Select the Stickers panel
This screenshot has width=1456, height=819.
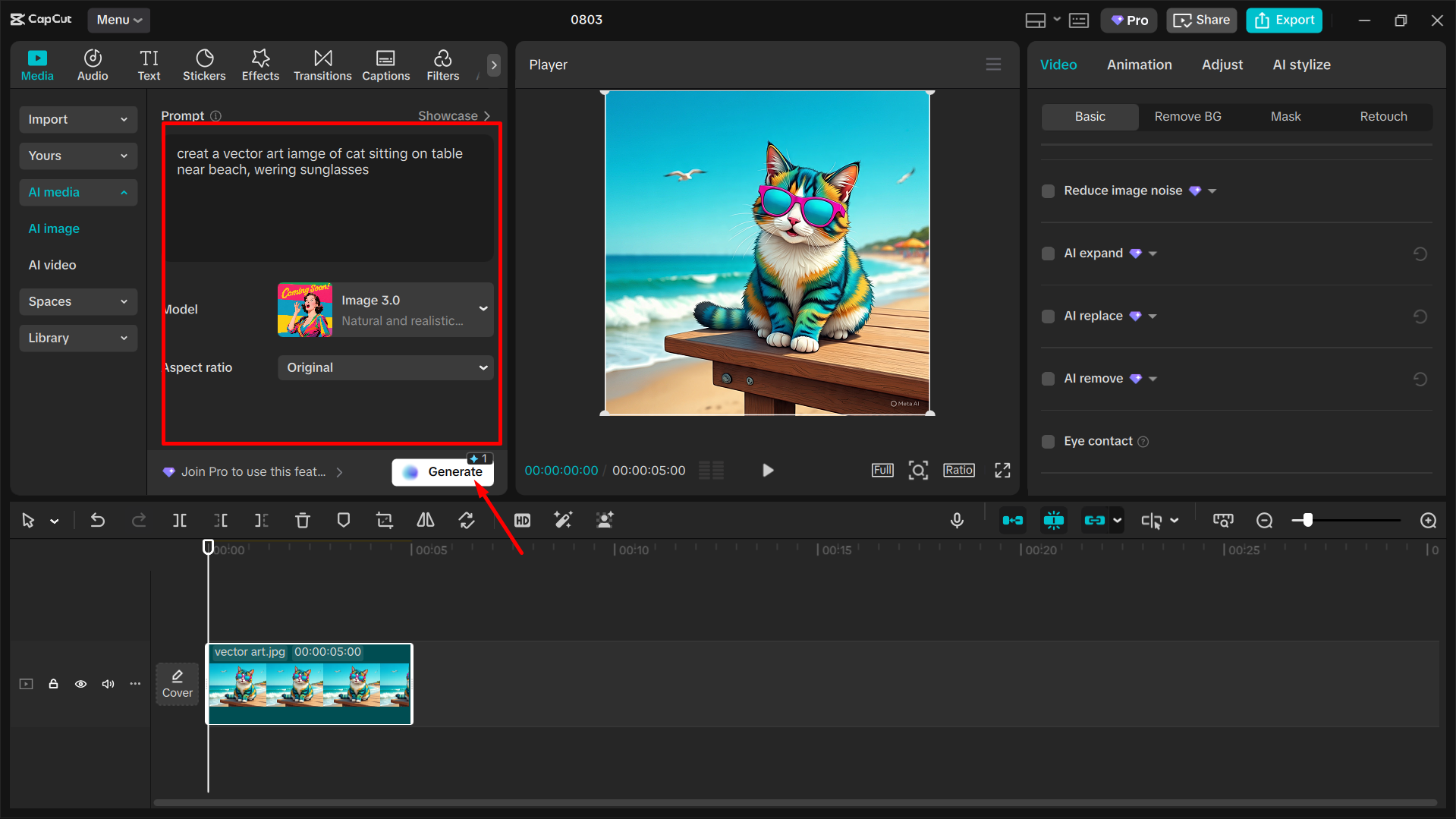click(x=204, y=65)
